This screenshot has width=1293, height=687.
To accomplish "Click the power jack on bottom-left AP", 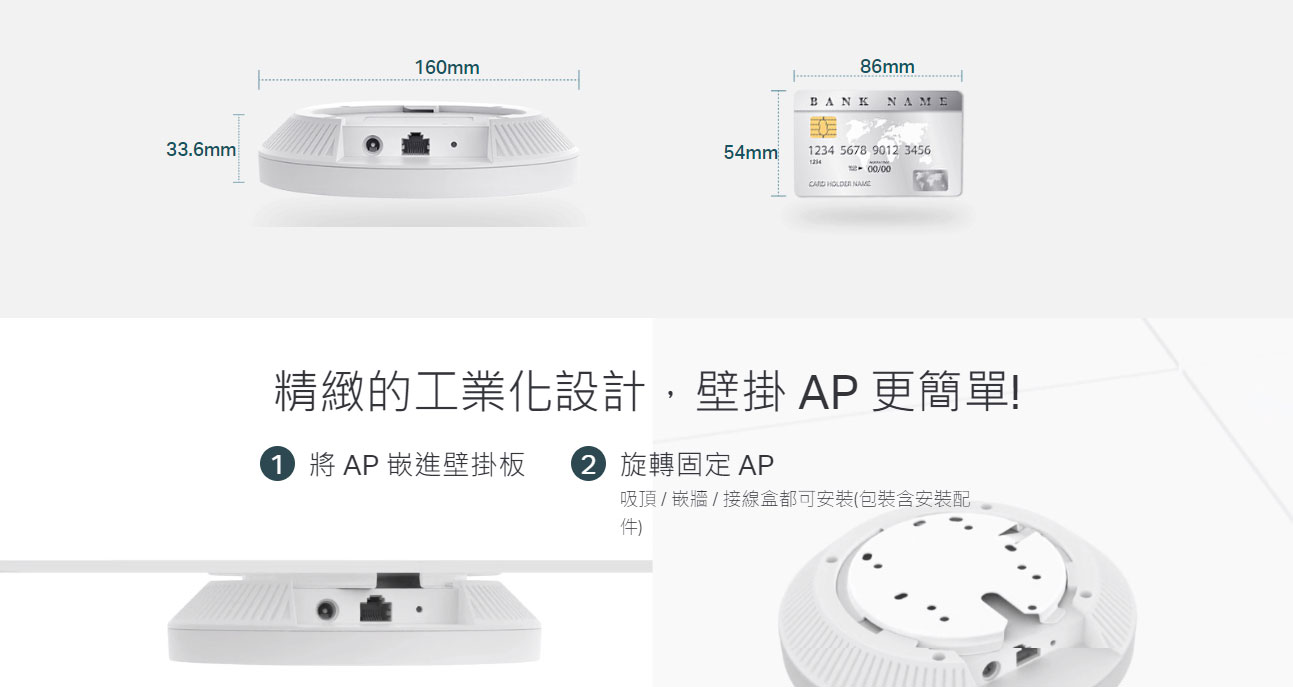I will click(326, 609).
